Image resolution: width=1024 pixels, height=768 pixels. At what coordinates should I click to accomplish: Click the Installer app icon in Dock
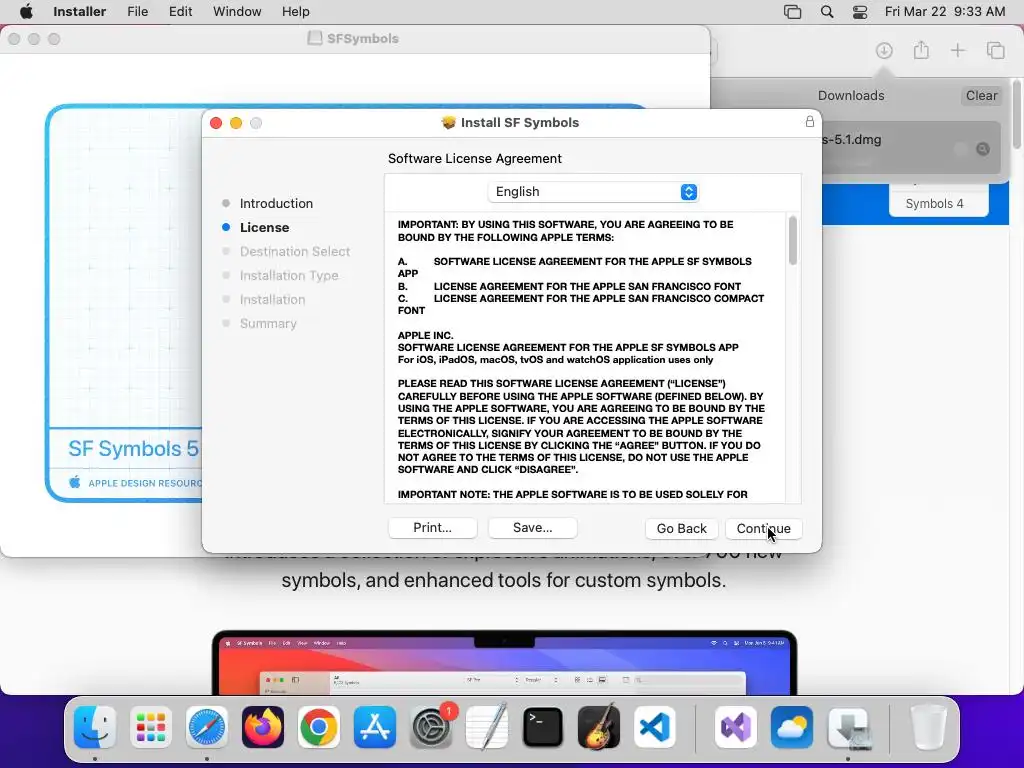[848, 727]
